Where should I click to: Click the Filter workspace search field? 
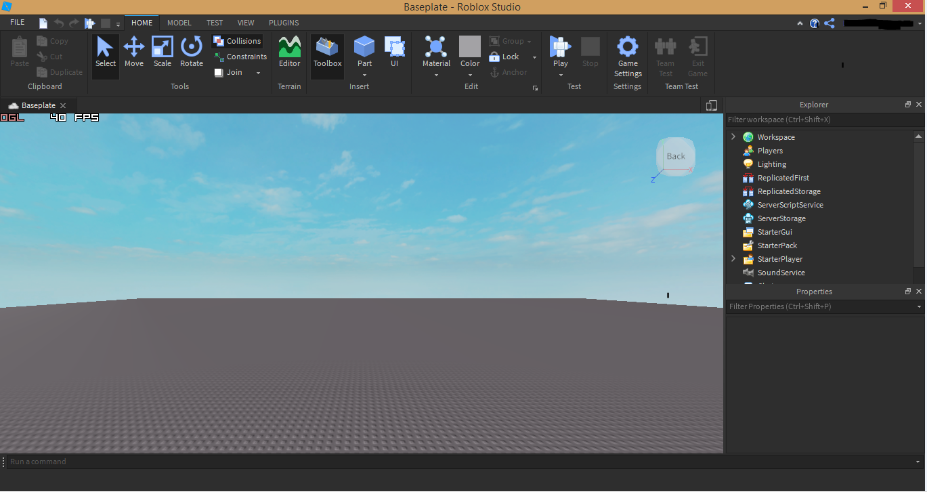[824, 119]
